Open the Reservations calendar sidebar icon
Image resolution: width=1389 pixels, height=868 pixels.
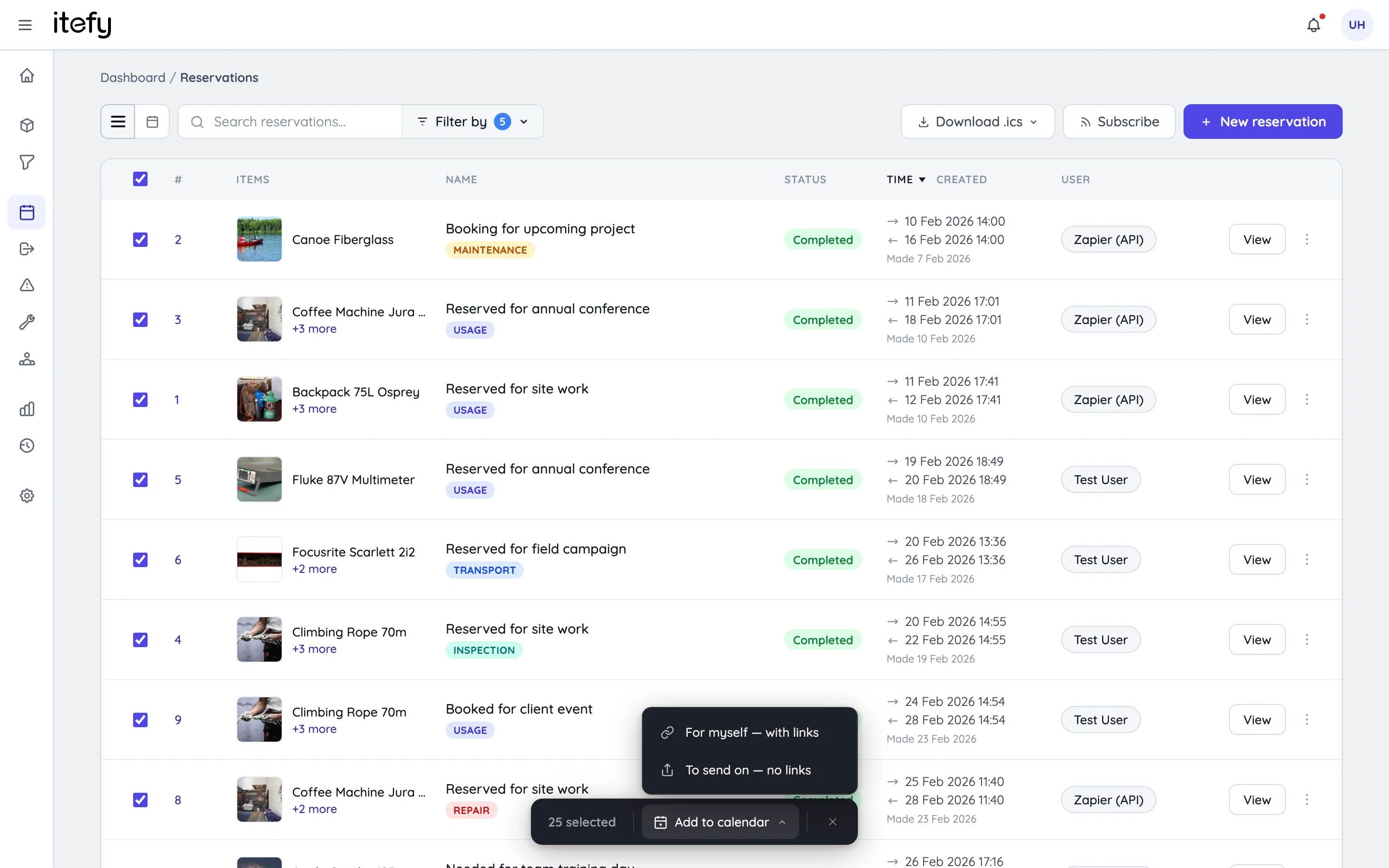tap(27, 212)
